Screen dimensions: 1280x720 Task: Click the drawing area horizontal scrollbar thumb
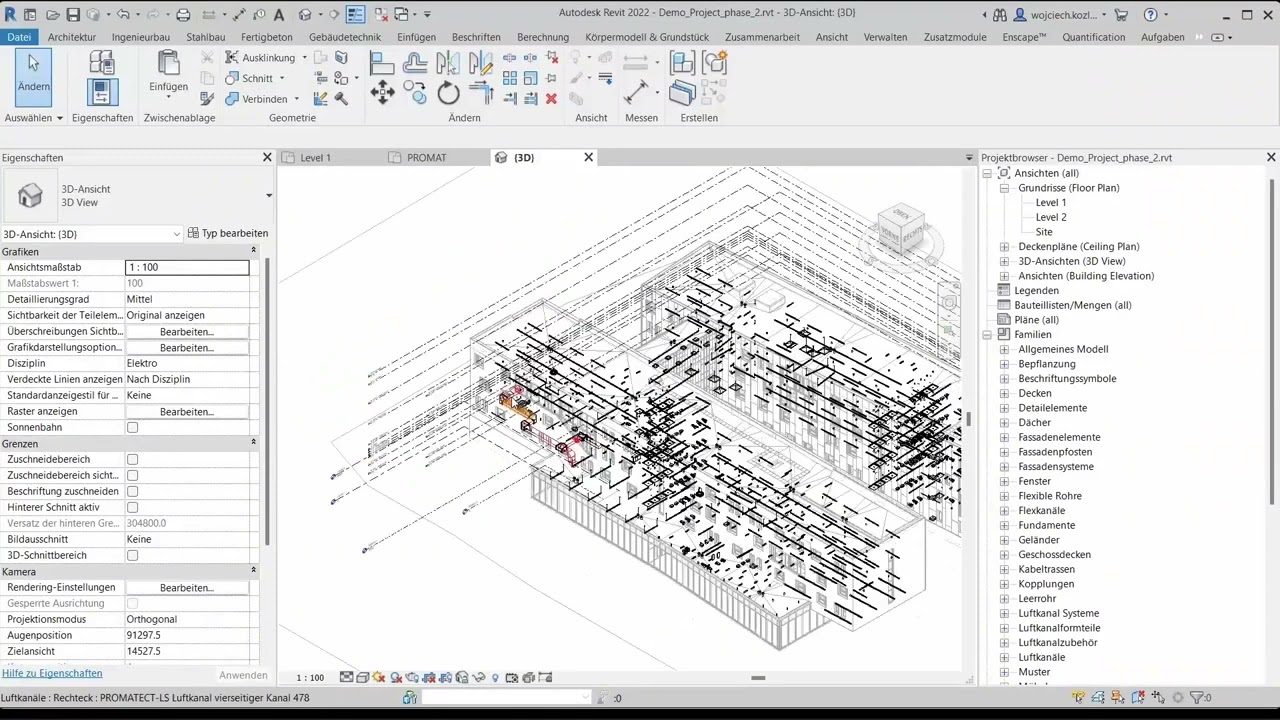click(758, 678)
